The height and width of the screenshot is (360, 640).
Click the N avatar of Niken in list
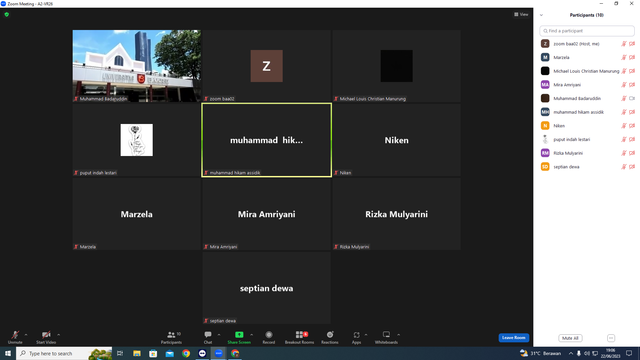tap(545, 126)
